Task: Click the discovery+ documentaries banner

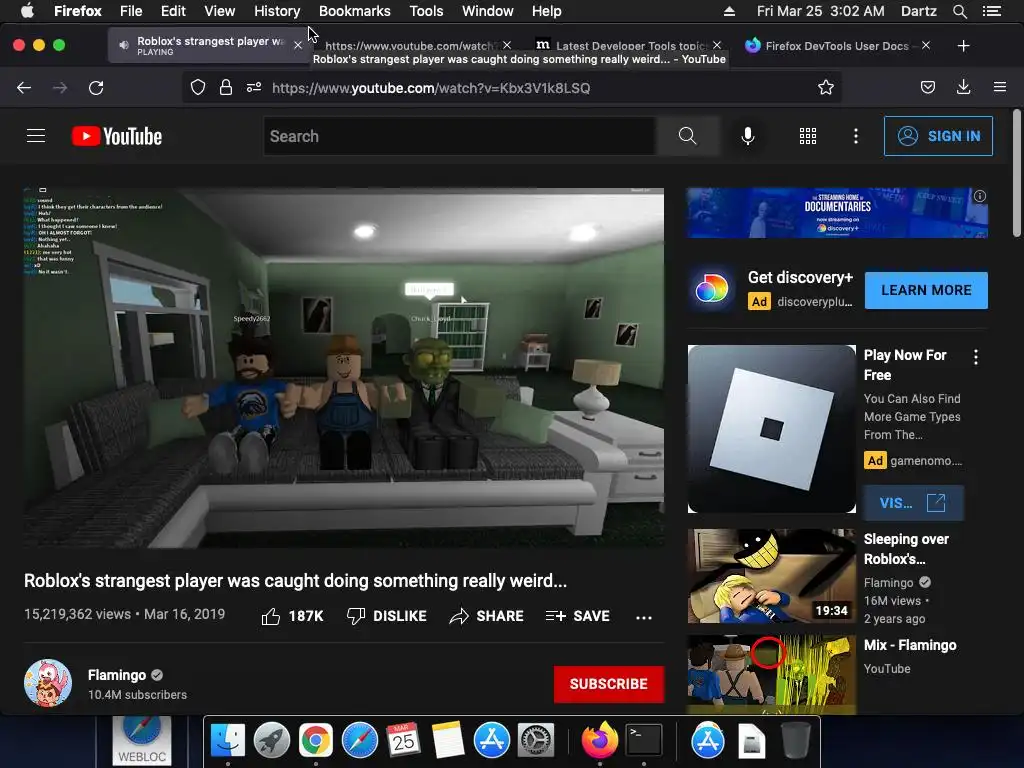Action: (837, 213)
